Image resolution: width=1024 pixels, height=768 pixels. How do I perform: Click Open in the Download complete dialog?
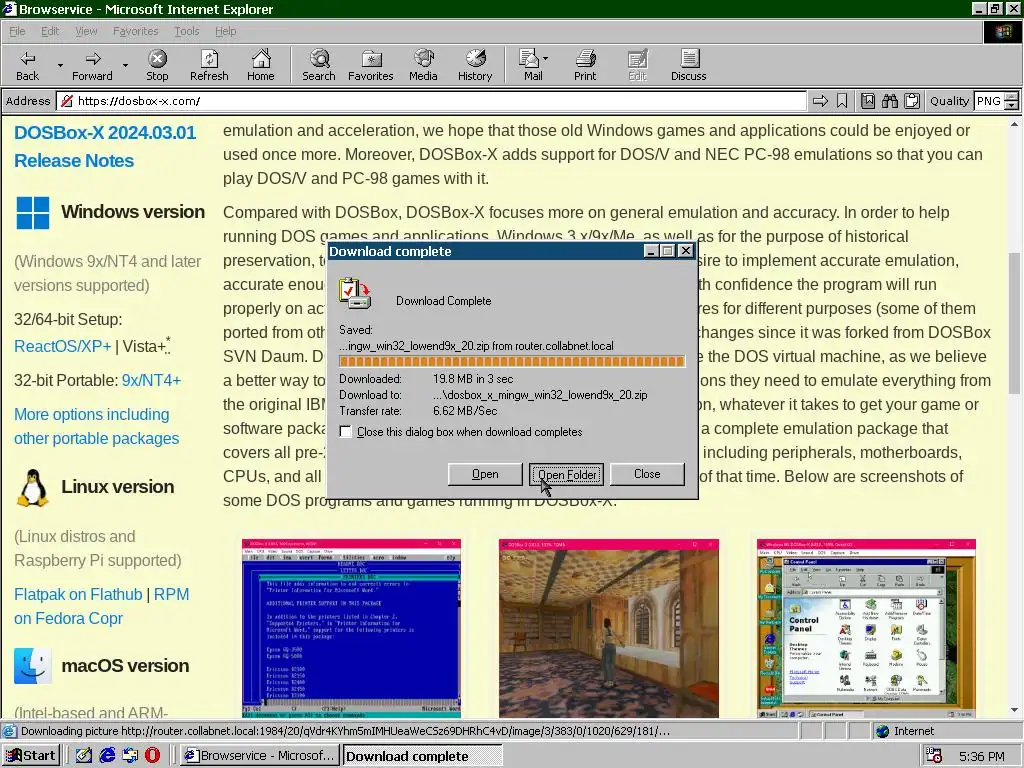tap(485, 474)
